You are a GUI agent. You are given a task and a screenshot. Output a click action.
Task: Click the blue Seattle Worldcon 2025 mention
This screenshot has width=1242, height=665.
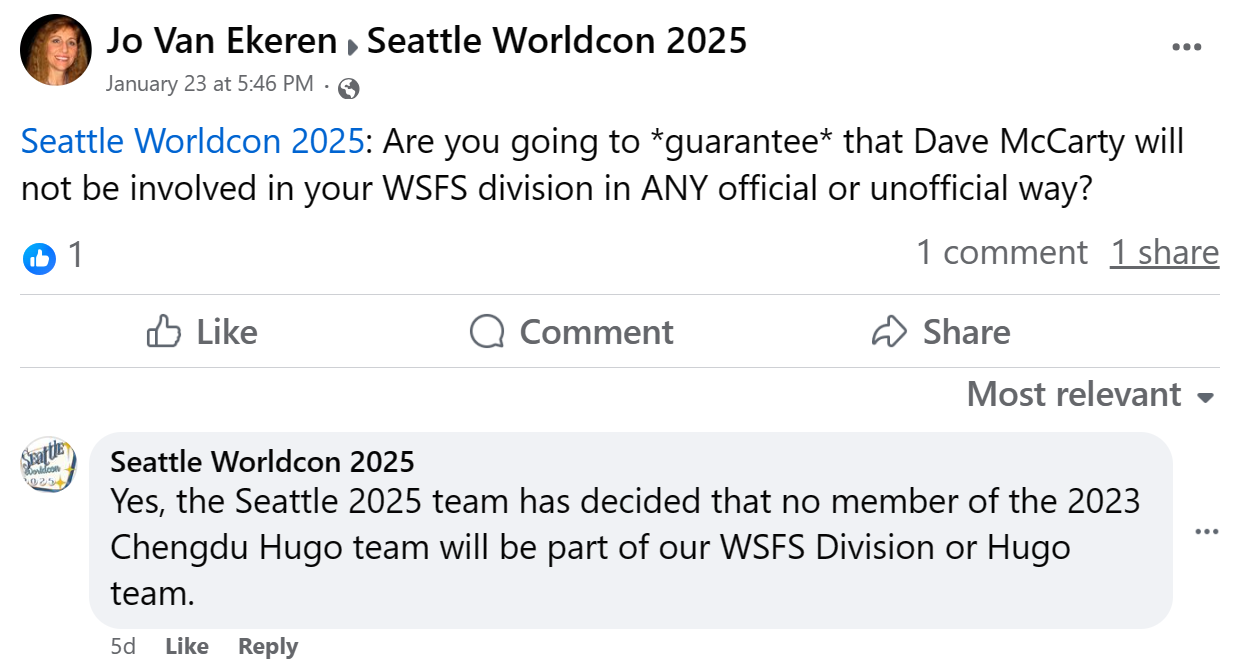(x=192, y=141)
